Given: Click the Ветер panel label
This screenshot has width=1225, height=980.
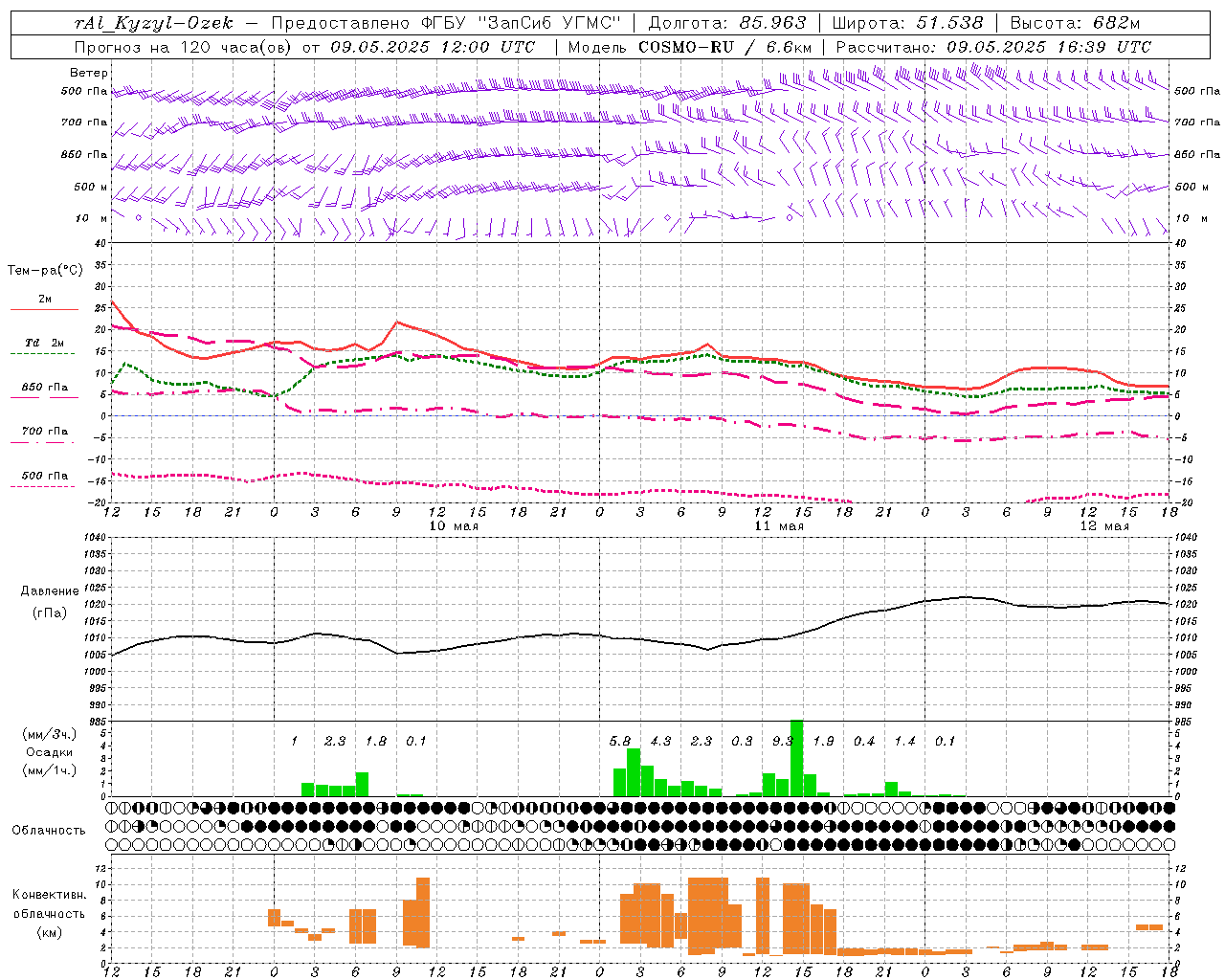Looking at the screenshot, I should (x=89, y=73).
